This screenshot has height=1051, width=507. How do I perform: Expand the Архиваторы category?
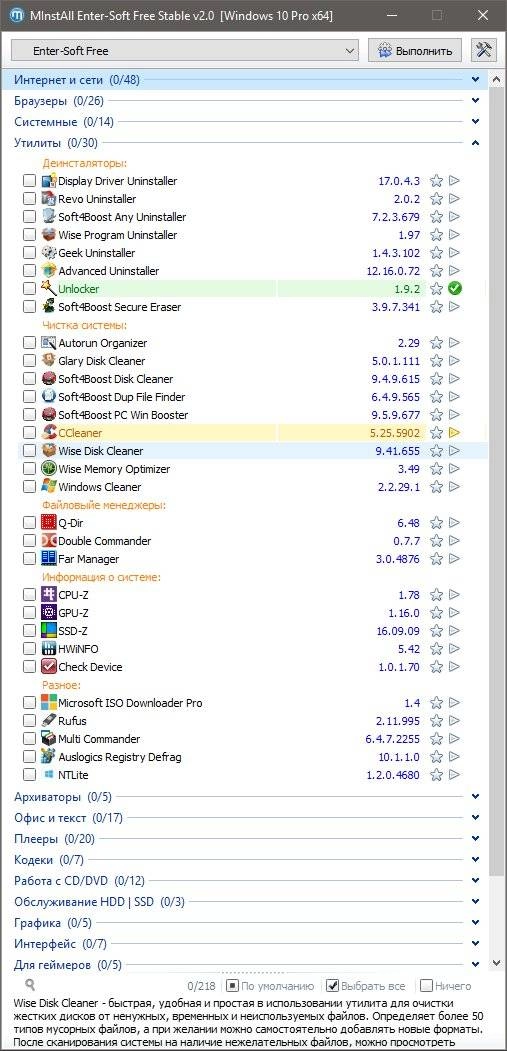coord(475,797)
